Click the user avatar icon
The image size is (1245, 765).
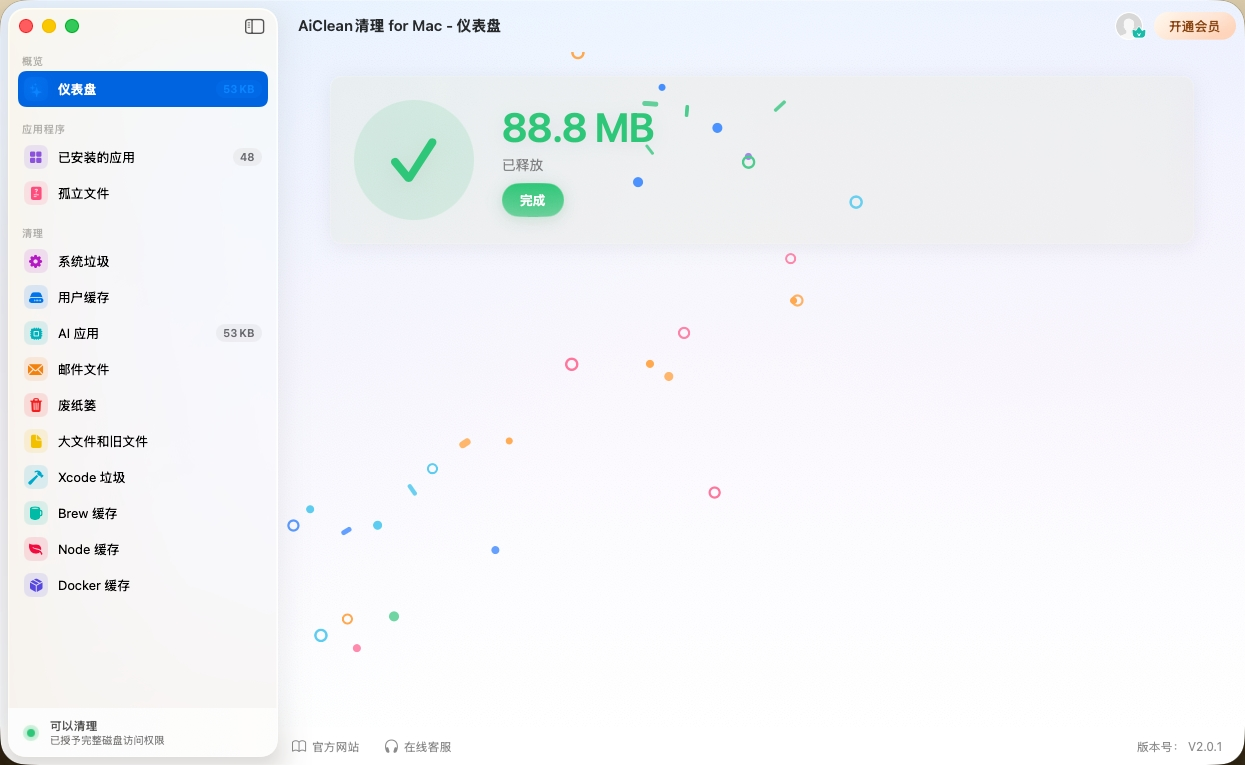(1130, 27)
